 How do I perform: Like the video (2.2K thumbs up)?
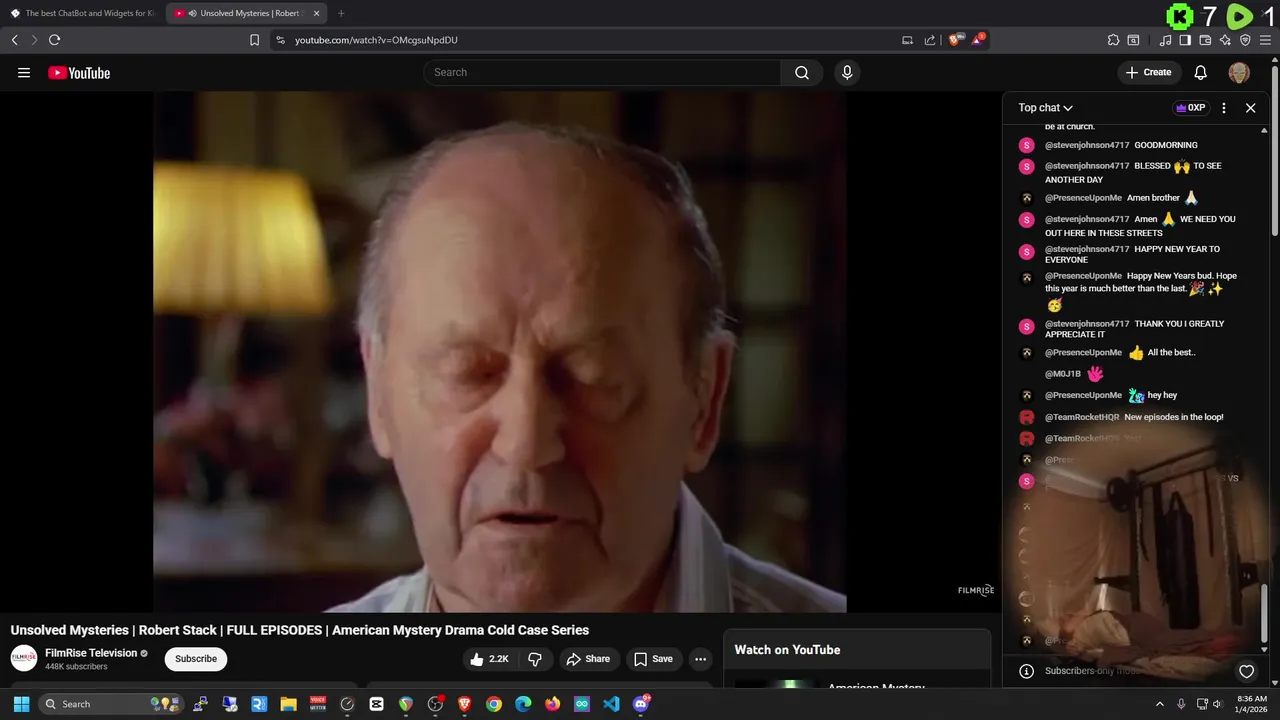[490, 659]
